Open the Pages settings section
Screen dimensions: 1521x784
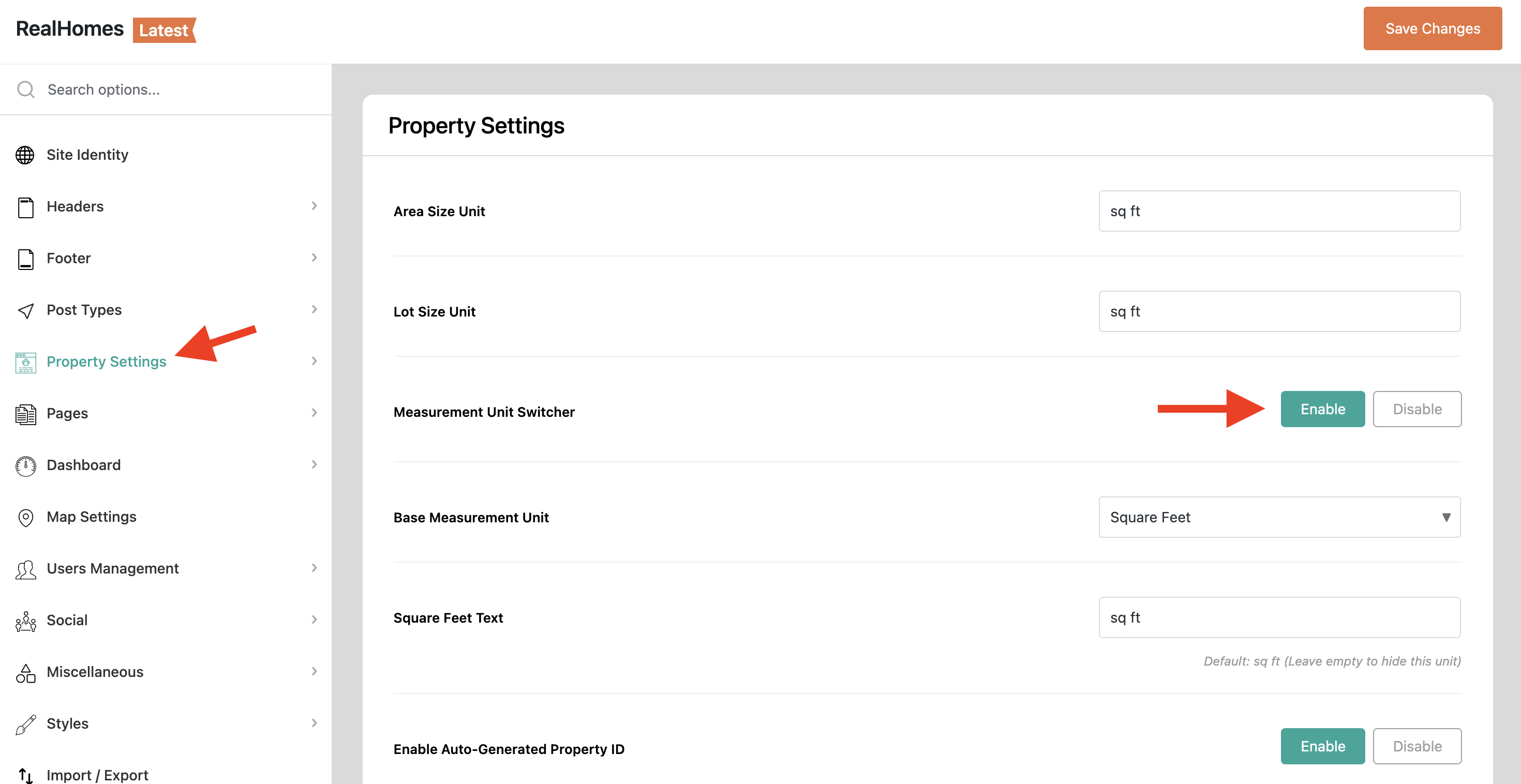[67, 413]
